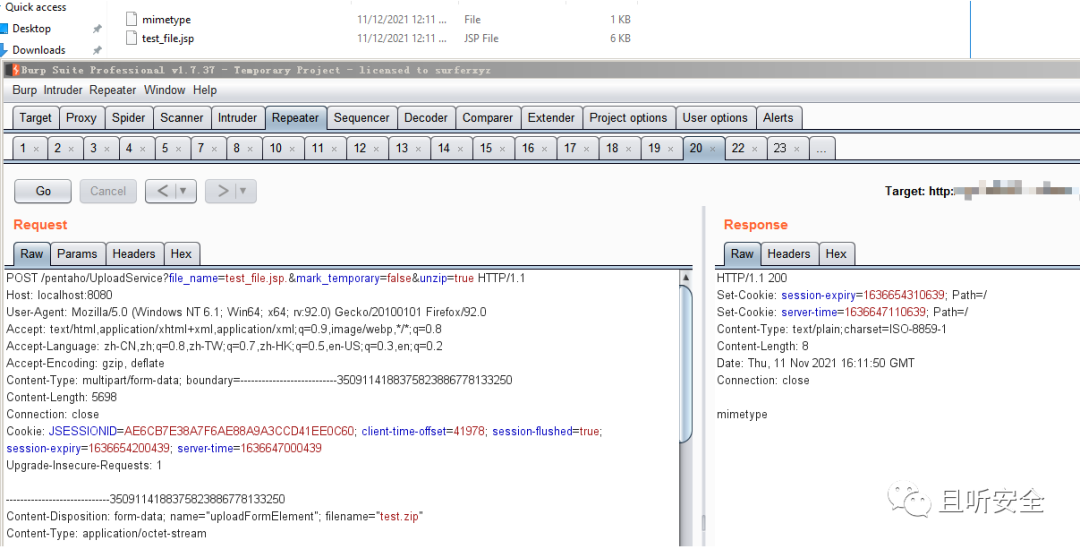Open the Window menu

coord(165,90)
